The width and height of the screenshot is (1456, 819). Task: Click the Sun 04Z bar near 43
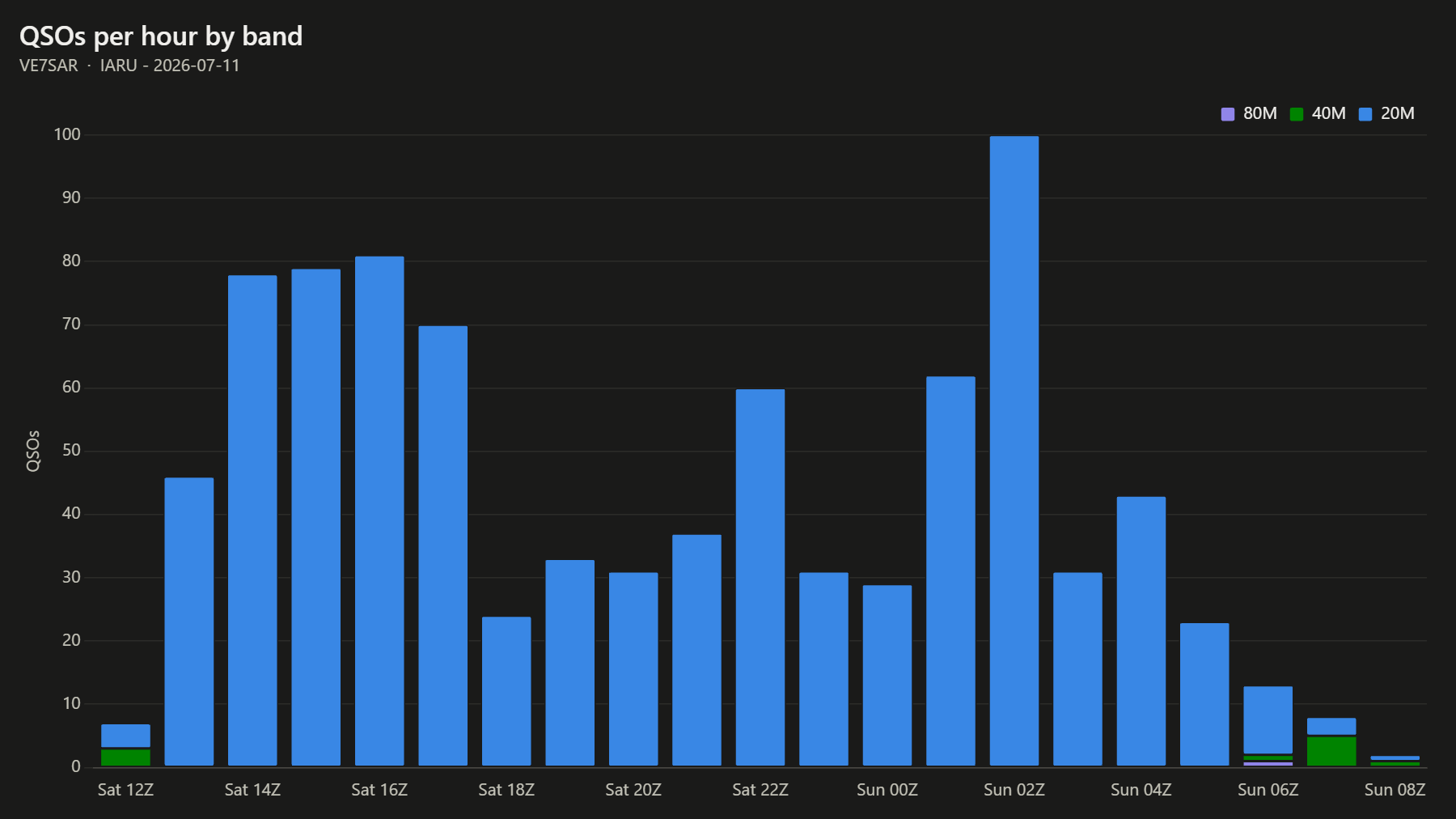click(x=1141, y=631)
